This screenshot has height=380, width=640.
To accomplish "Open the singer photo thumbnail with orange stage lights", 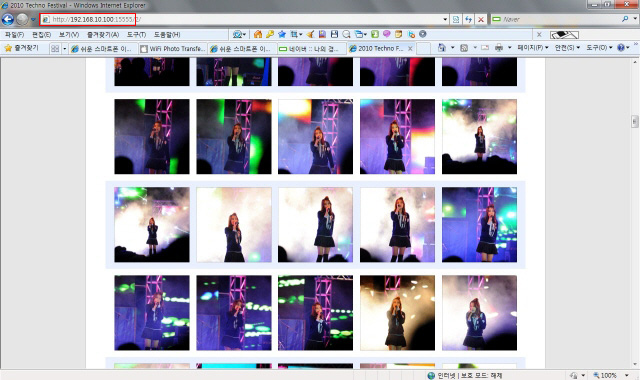I will 397,313.
